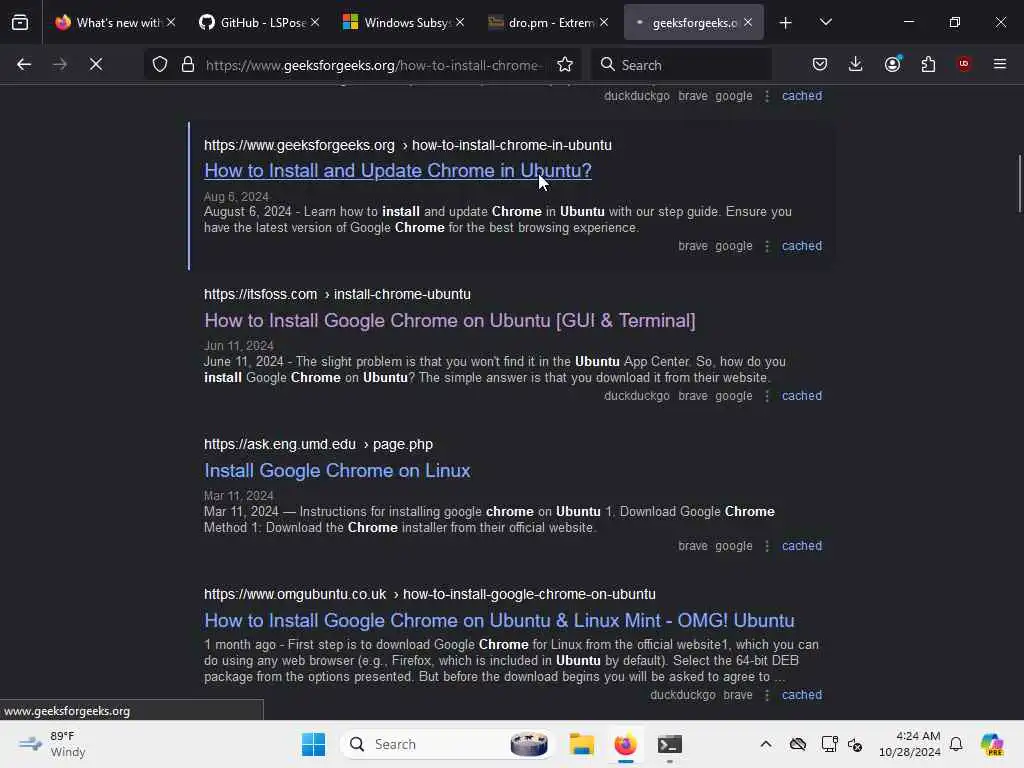Click brave engine label on itsfoss result
Image resolution: width=1024 pixels, height=768 pixels.
(x=693, y=396)
